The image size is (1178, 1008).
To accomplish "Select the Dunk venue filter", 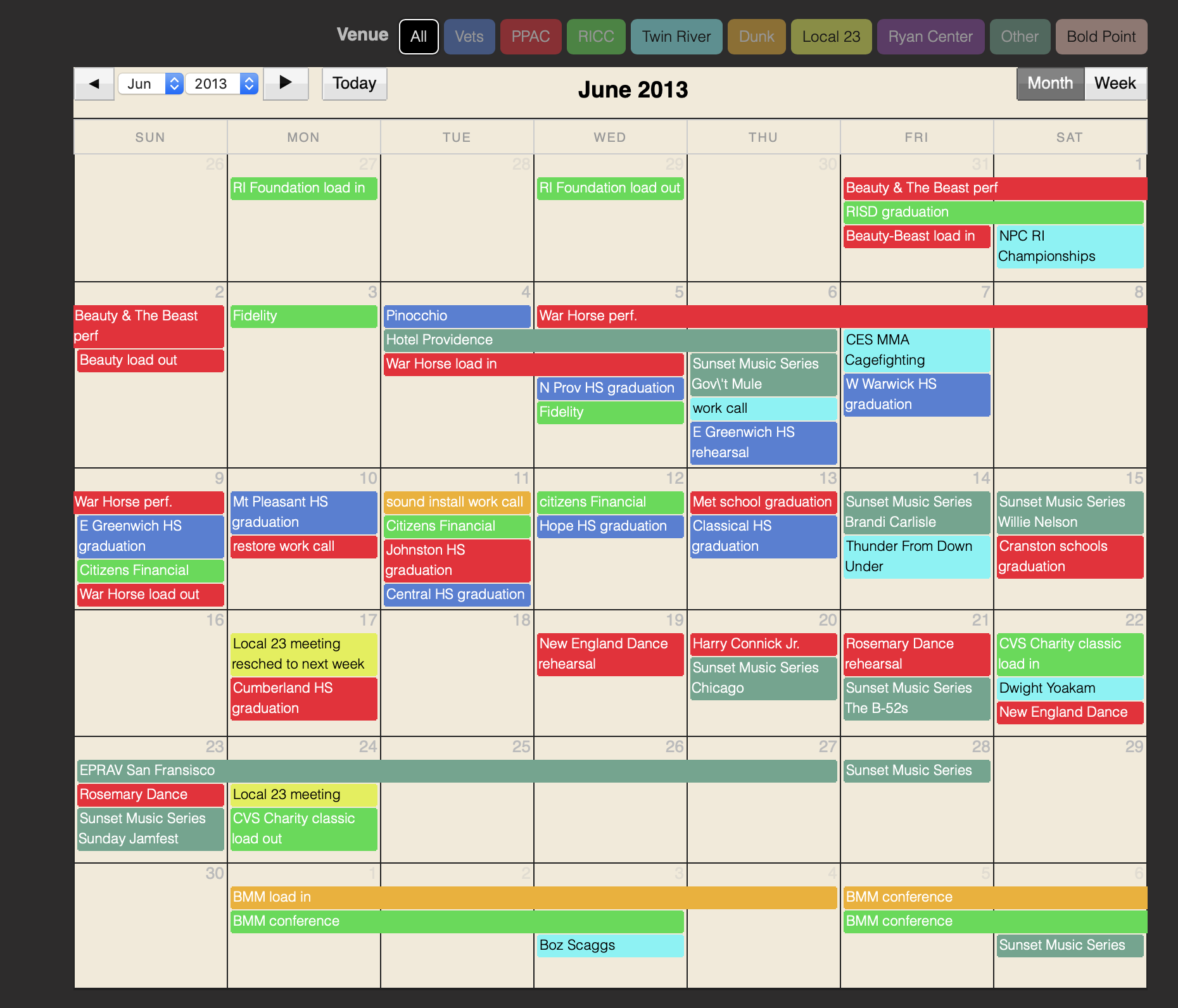I will click(x=756, y=37).
